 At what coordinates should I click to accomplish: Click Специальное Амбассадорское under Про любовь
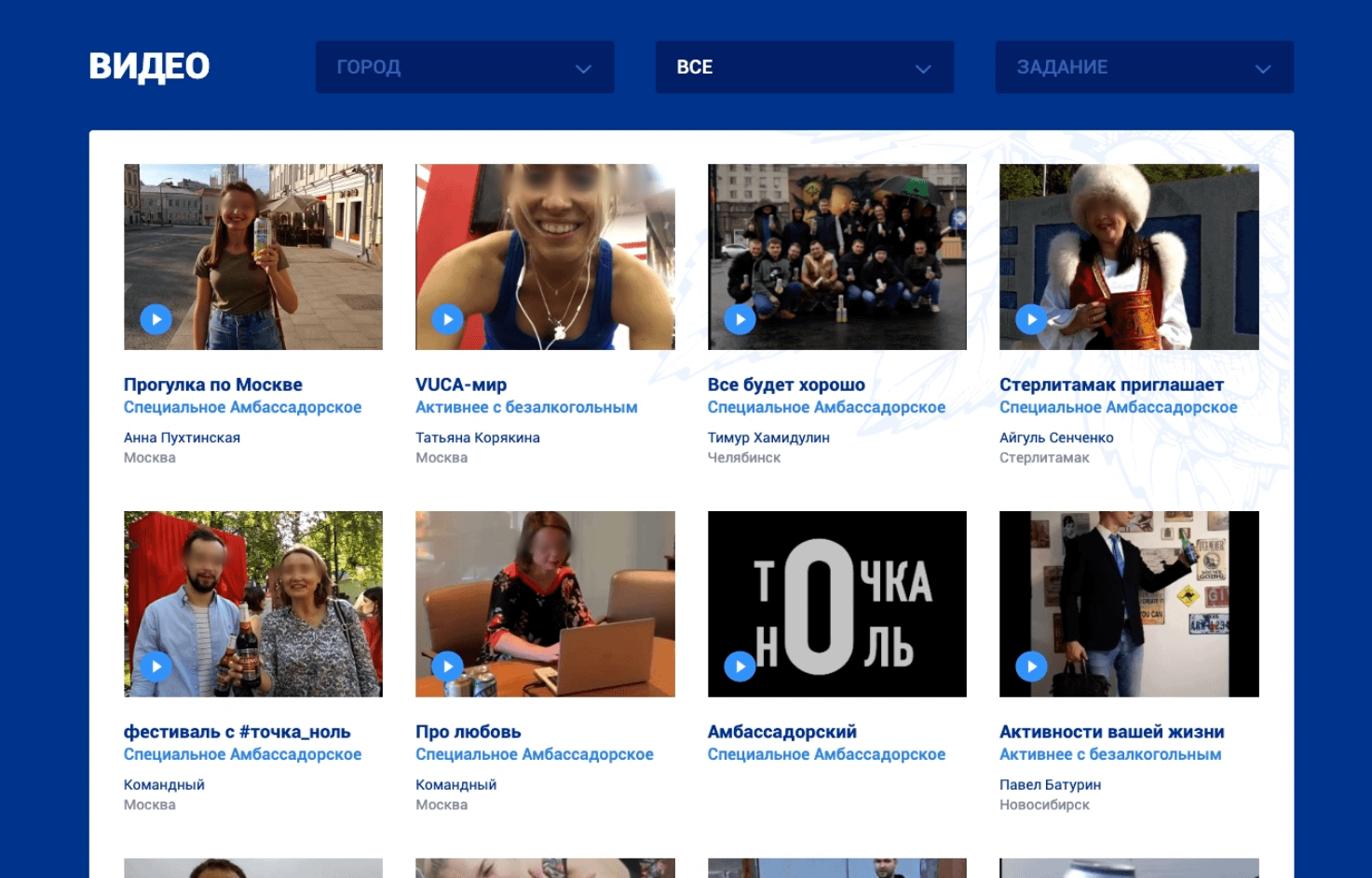tap(535, 754)
